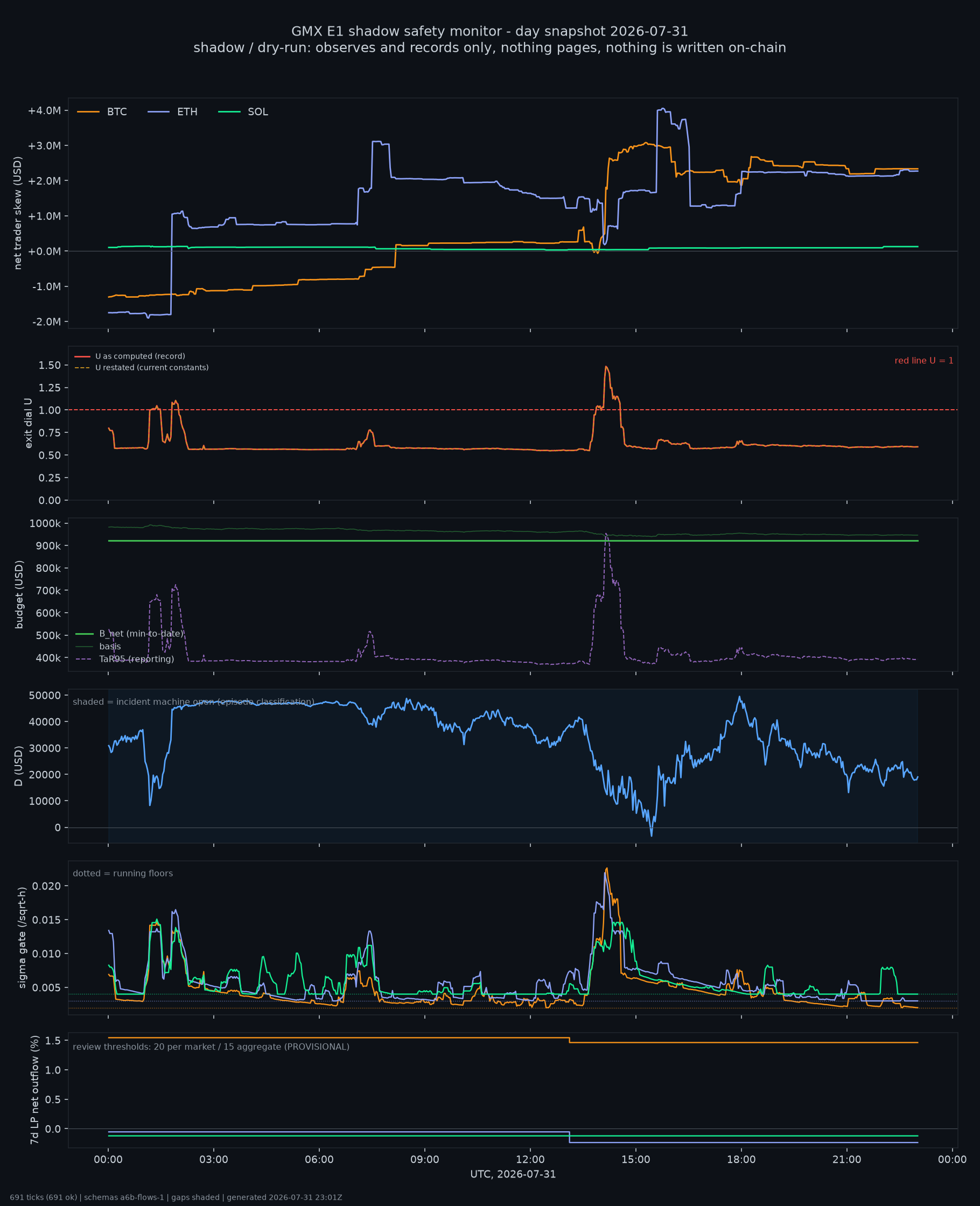This screenshot has width=980, height=1206.
Task: Click the 'red line U = 1' annotation
Action: tap(923, 361)
